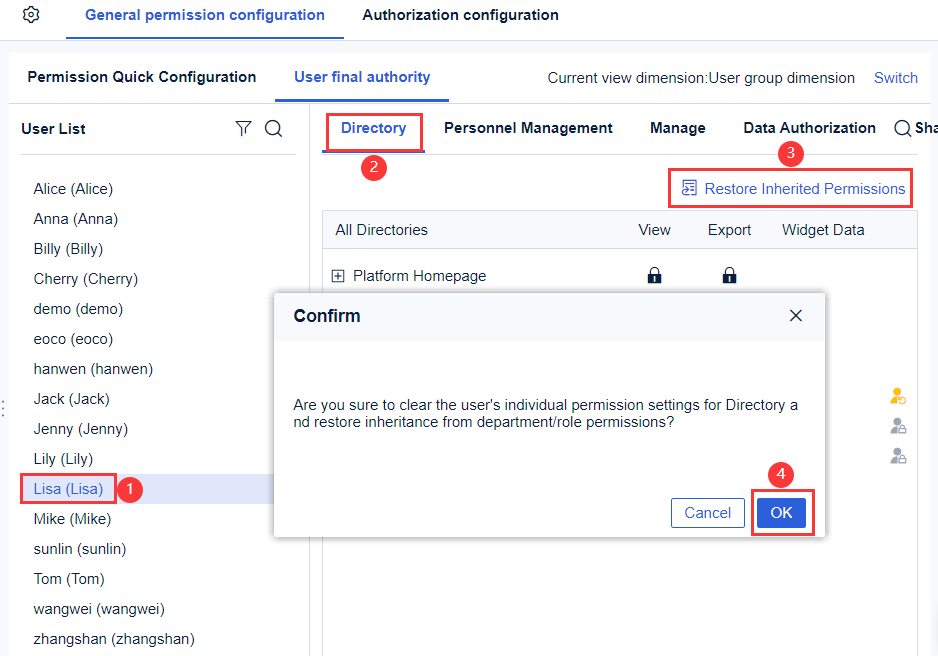Viewport: 938px width, 656px height.
Task: Click the Switch link to change view dimension
Action: [895, 78]
